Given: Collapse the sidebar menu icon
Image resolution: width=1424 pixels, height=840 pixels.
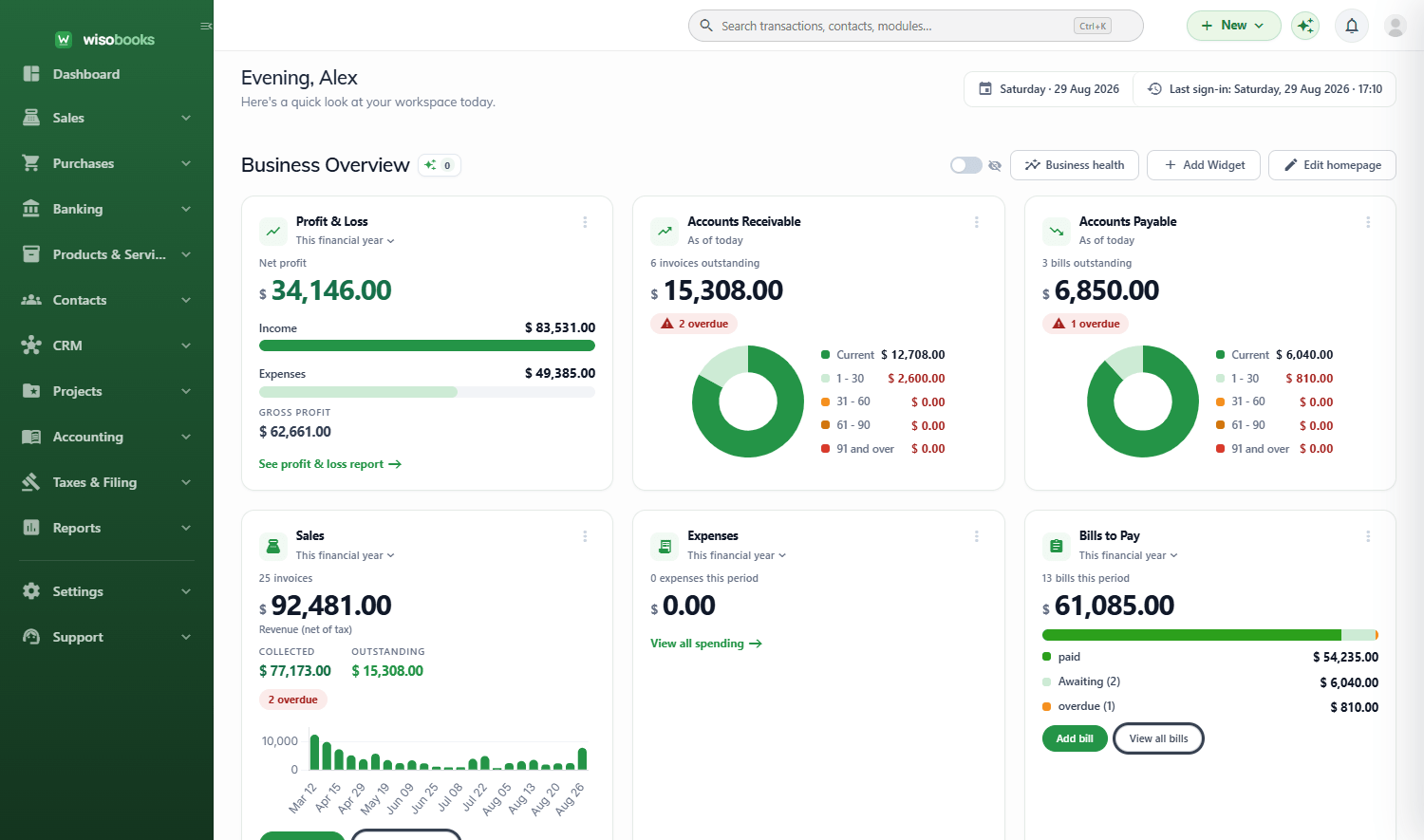Looking at the screenshot, I should (x=206, y=27).
